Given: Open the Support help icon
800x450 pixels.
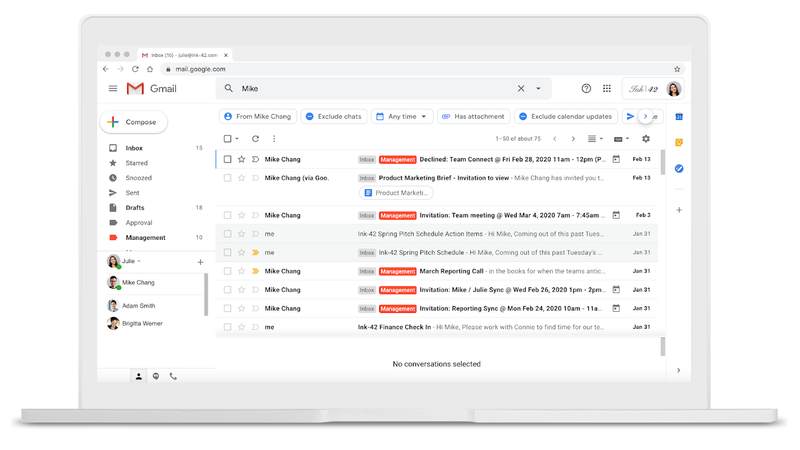Looking at the screenshot, I should [586, 88].
